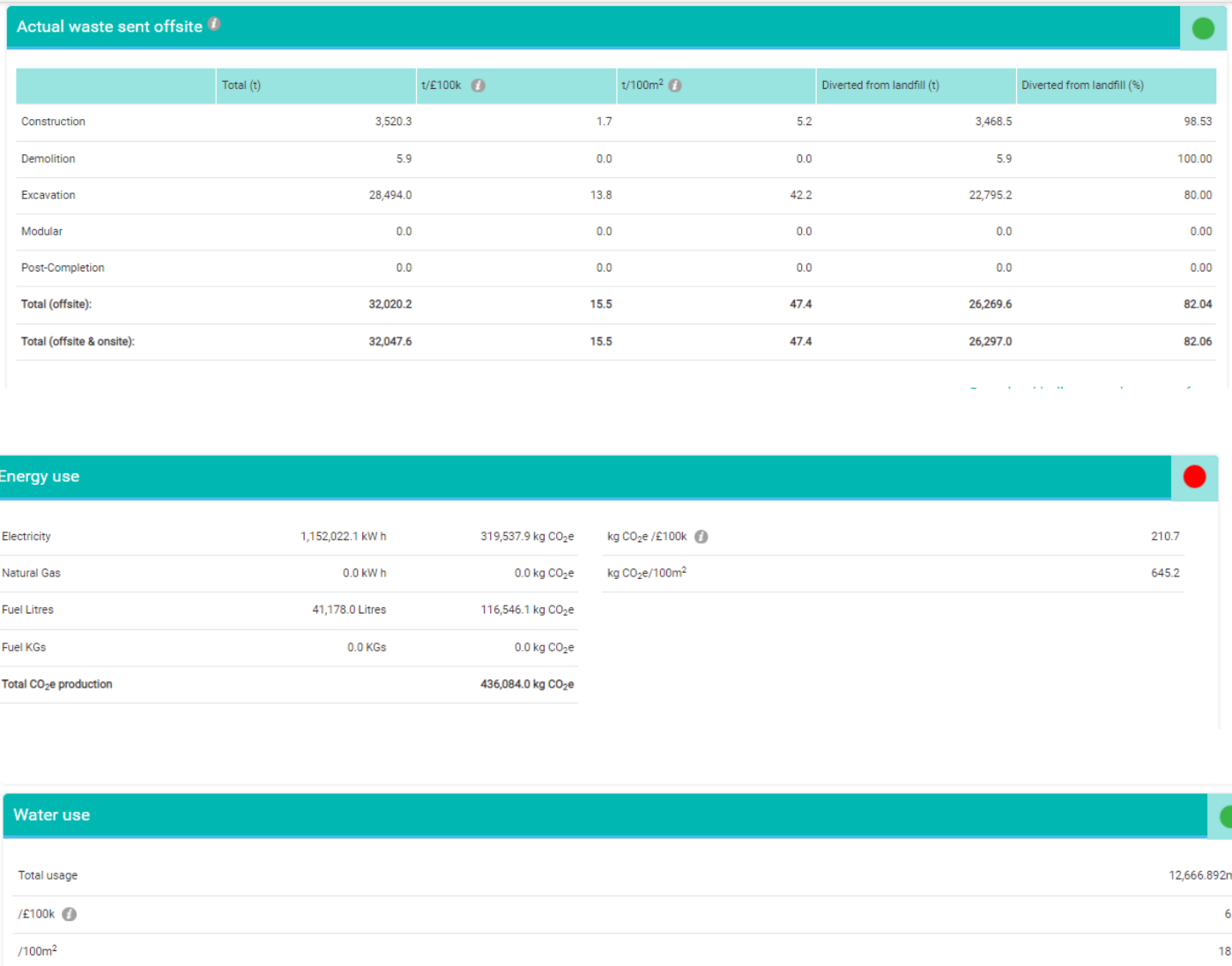The image size is (1232, 966).
Task: Click the Total (offsite & onsite) row label
Action: pyautogui.click(x=78, y=341)
